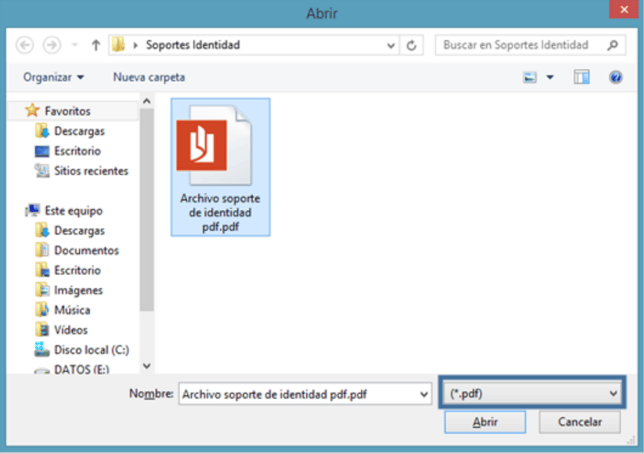
Task: Toggle the preview pane icon
Action: 581,77
